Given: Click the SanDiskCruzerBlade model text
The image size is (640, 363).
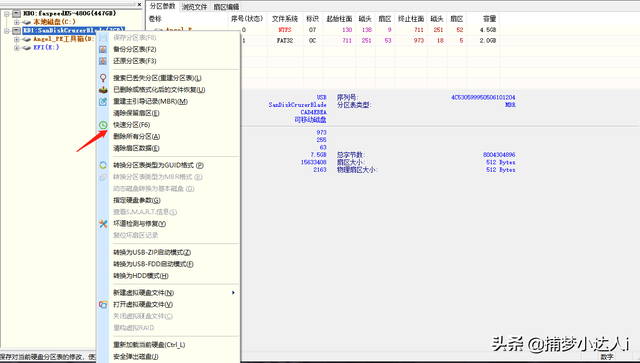Looking at the screenshot, I should coord(297,105).
